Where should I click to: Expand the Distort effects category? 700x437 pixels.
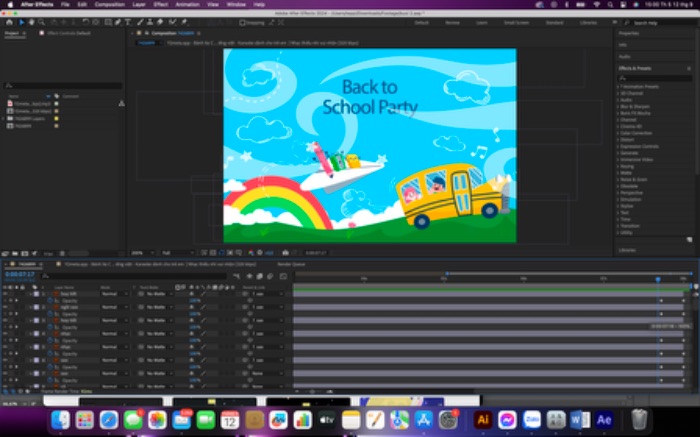[618, 139]
